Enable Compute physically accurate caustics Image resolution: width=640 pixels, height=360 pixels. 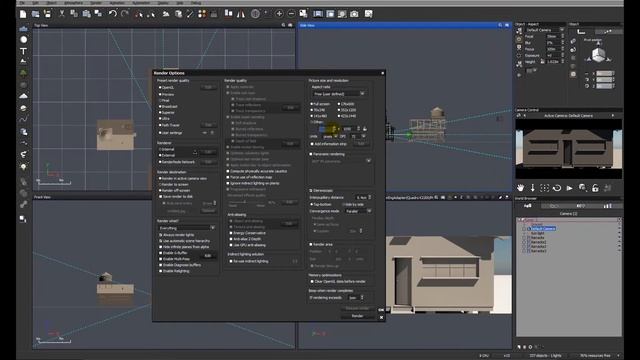[257, 171]
